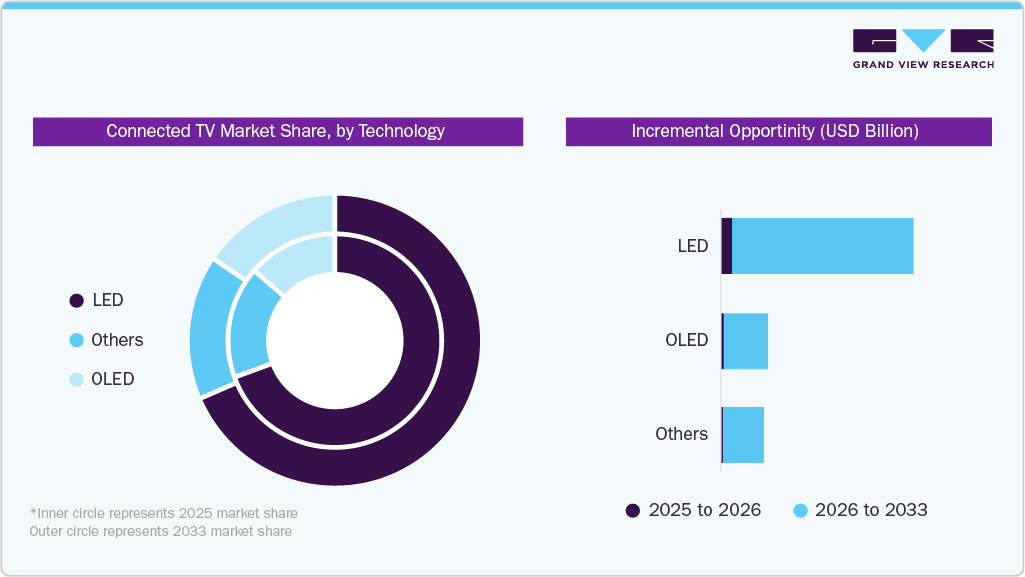
Task: Click the Others legend color dot
Action: (76, 340)
